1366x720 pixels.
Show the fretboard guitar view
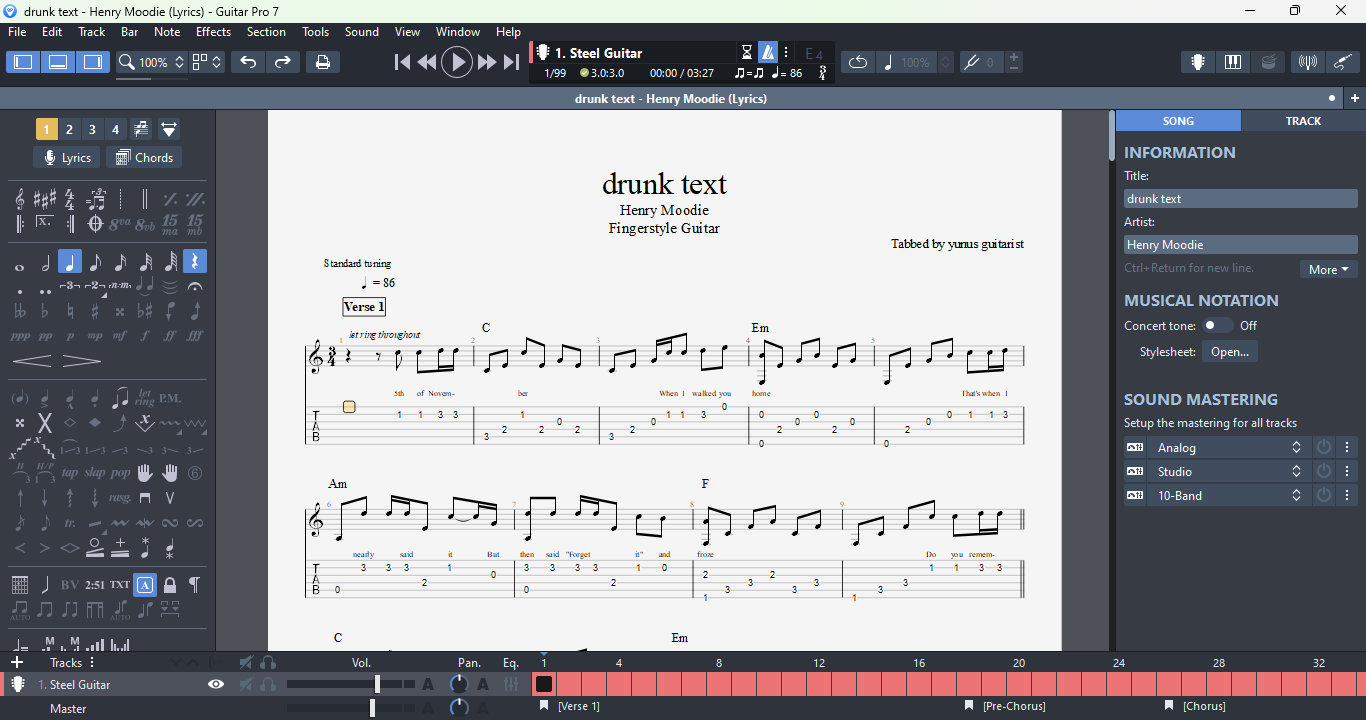point(1198,62)
